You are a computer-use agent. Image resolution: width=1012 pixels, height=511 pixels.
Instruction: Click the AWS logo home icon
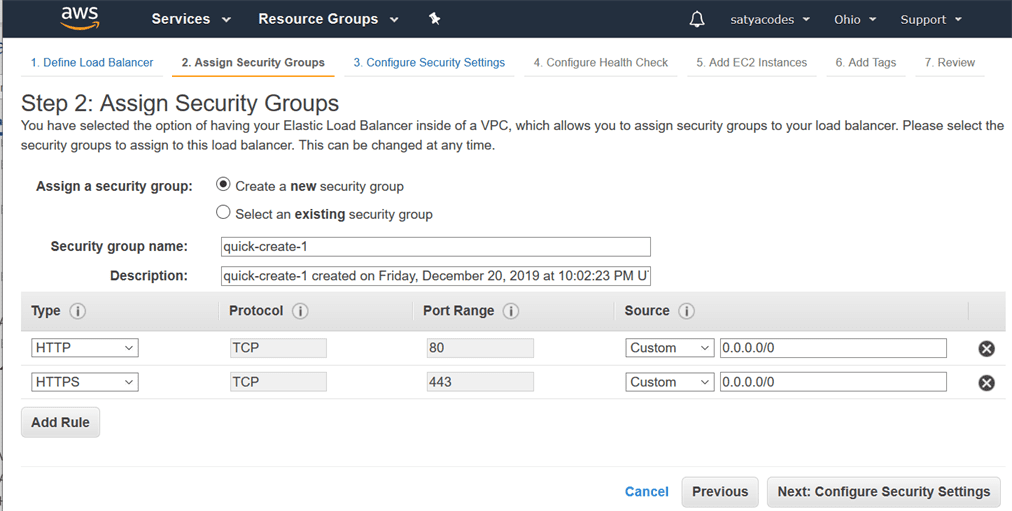pyautogui.click(x=79, y=18)
